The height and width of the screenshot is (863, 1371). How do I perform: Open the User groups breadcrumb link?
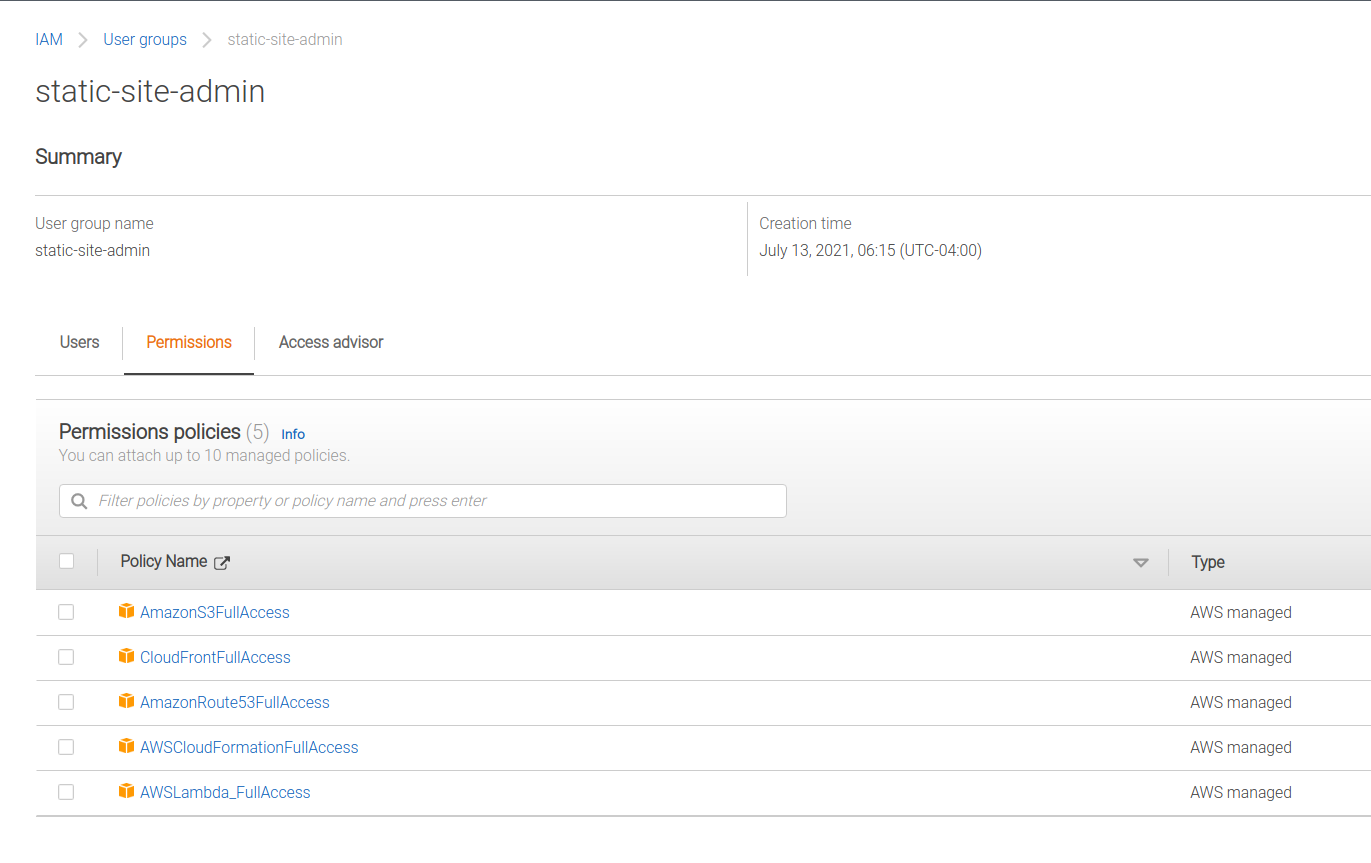[x=145, y=40]
